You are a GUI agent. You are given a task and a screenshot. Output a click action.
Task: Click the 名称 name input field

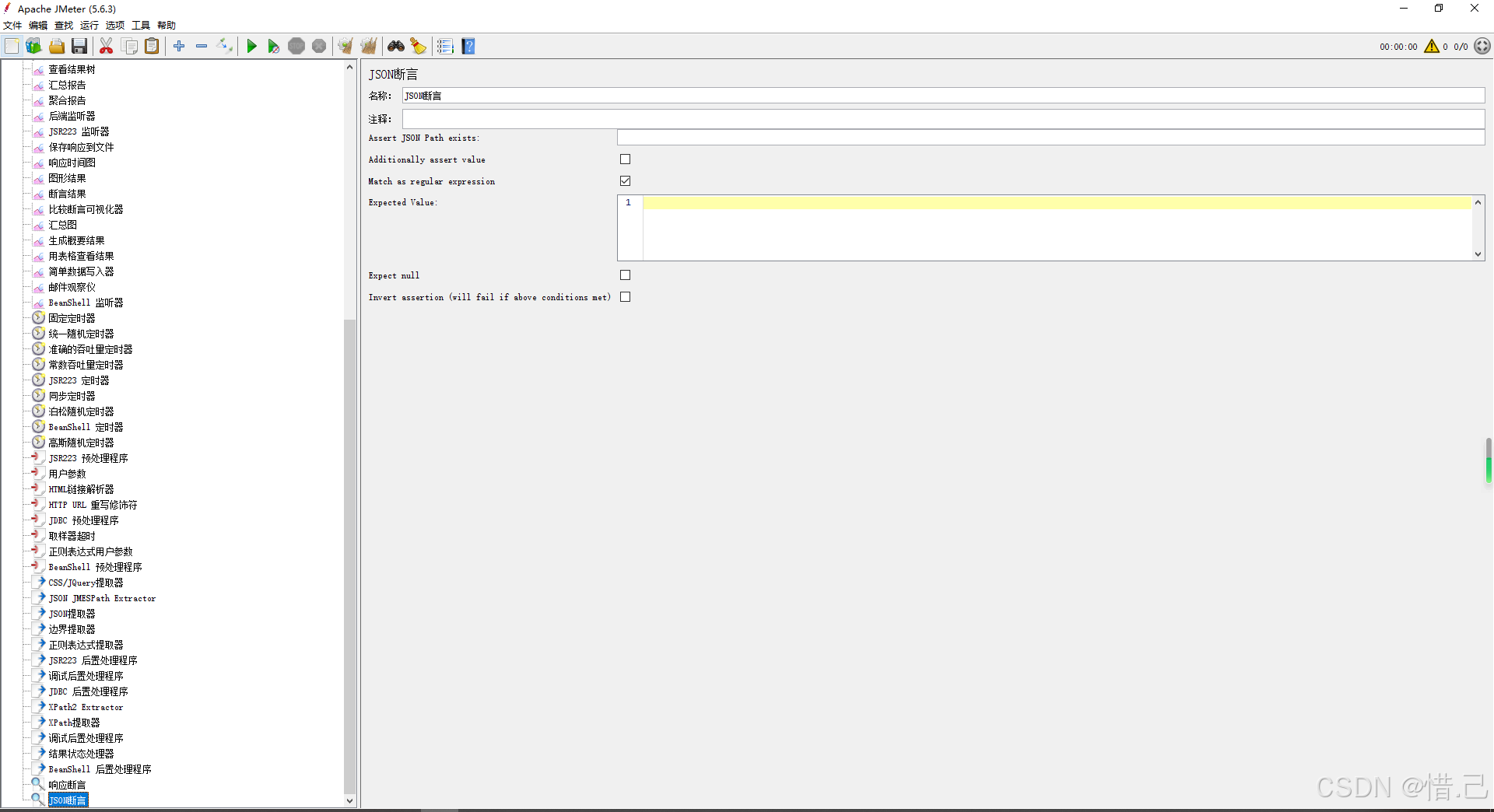943,96
